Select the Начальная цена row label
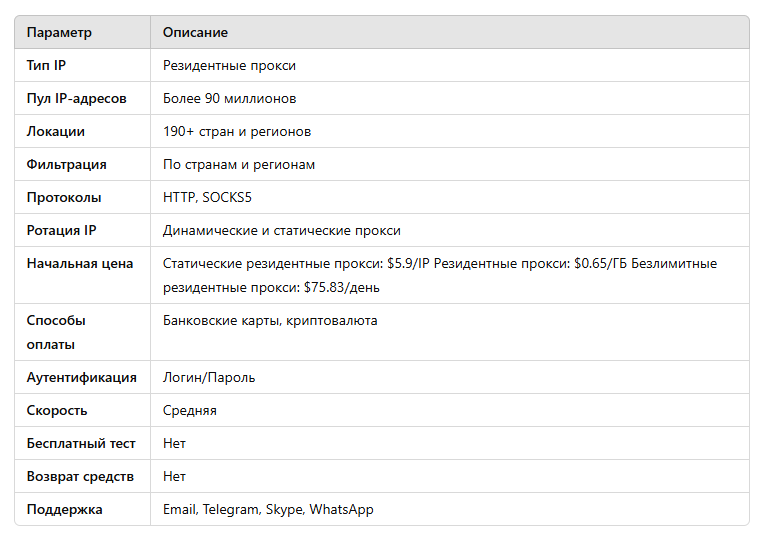The width and height of the screenshot is (762, 539). pyautogui.click(x=80, y=263)
